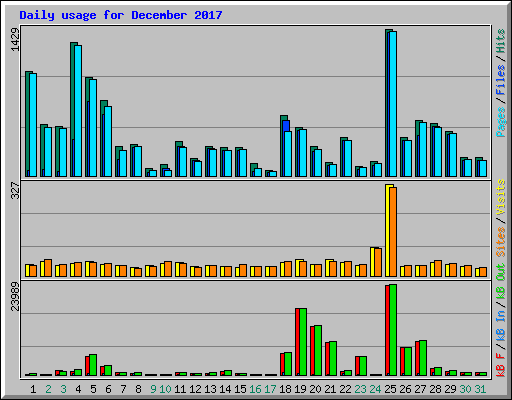Click green day label 3
This screenshot has height=400, width=512.
63,389
